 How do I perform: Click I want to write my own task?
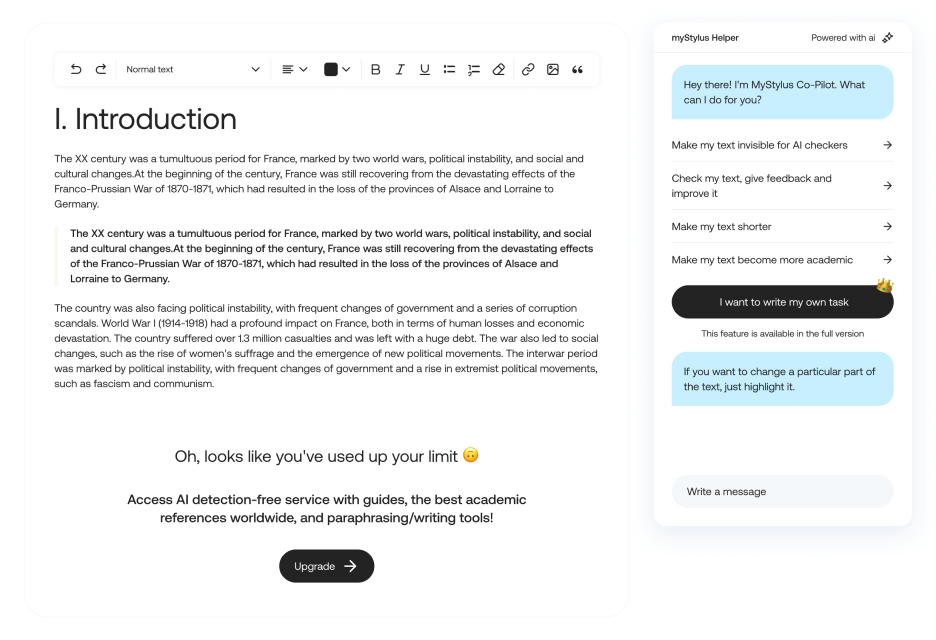[x=782, y=302]
